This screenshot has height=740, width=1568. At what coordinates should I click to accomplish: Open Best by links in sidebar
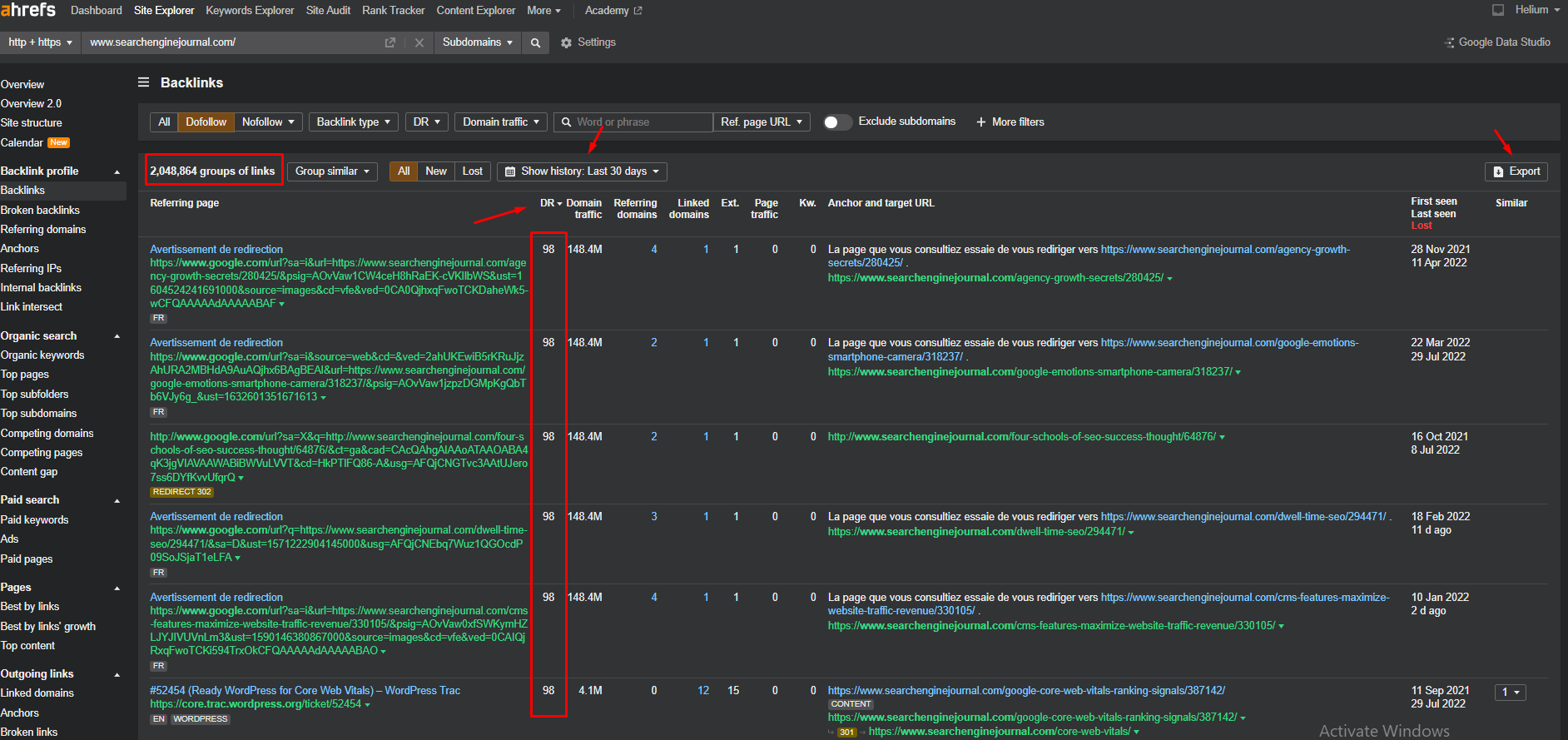[30, 607]
